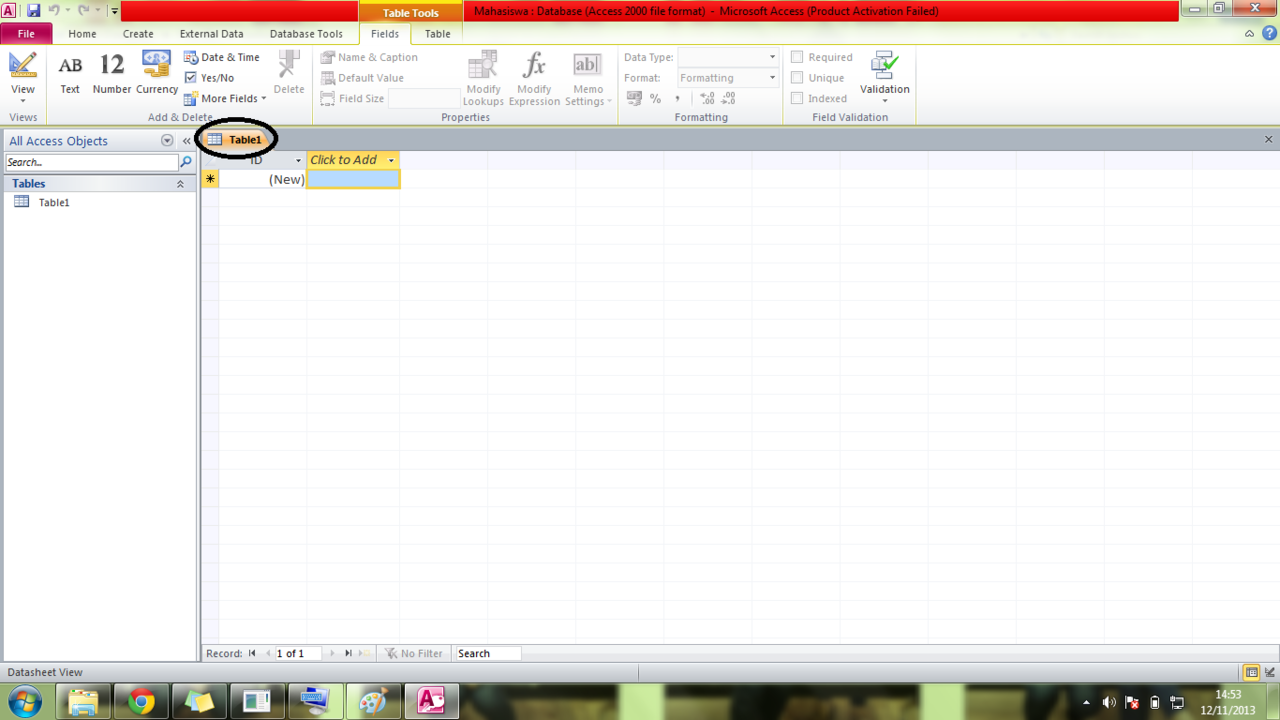The image size is (1280, 720).
Task: Go to last record button
Action: tap(348, 653)
